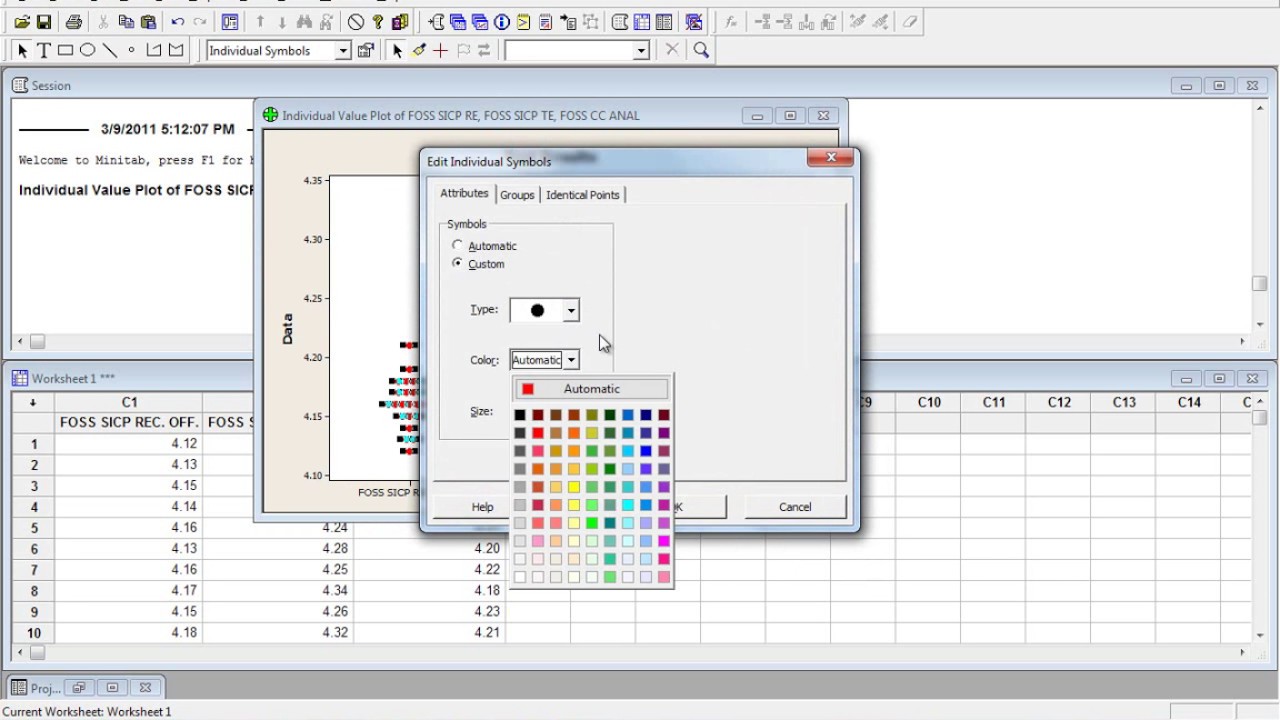Click the worksheet data direction arrow cell

(x=34, y=402)
